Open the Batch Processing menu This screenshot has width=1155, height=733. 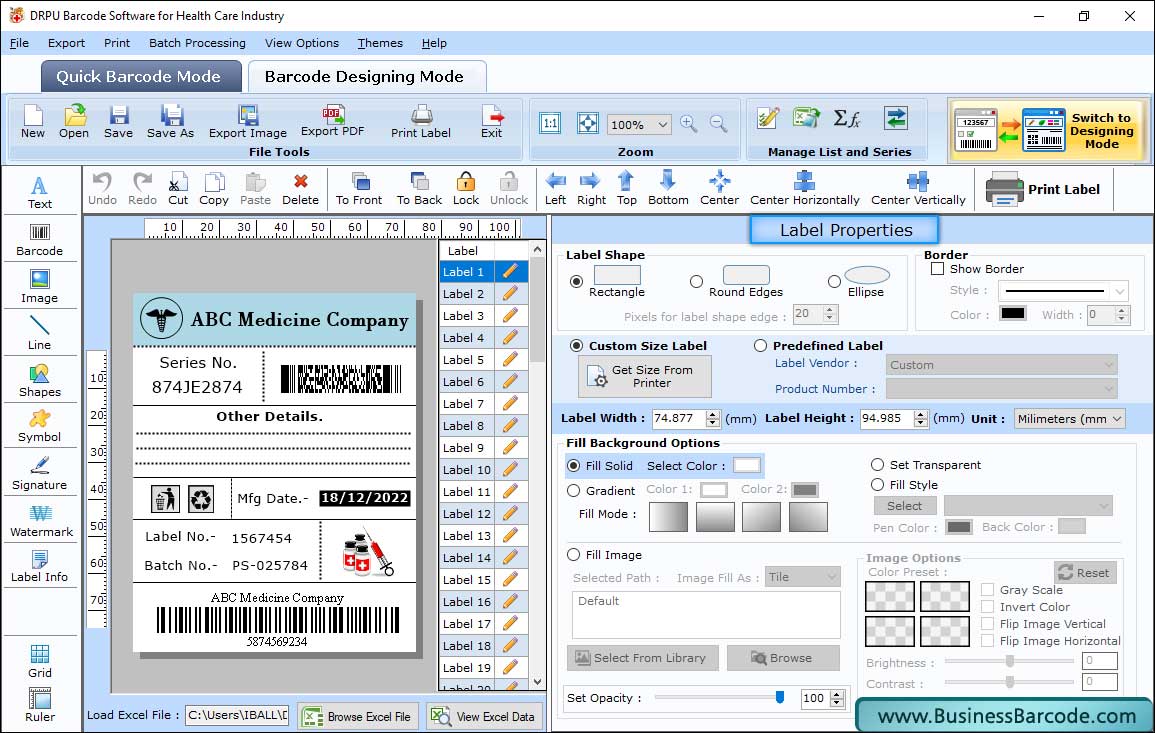(197, 43)
